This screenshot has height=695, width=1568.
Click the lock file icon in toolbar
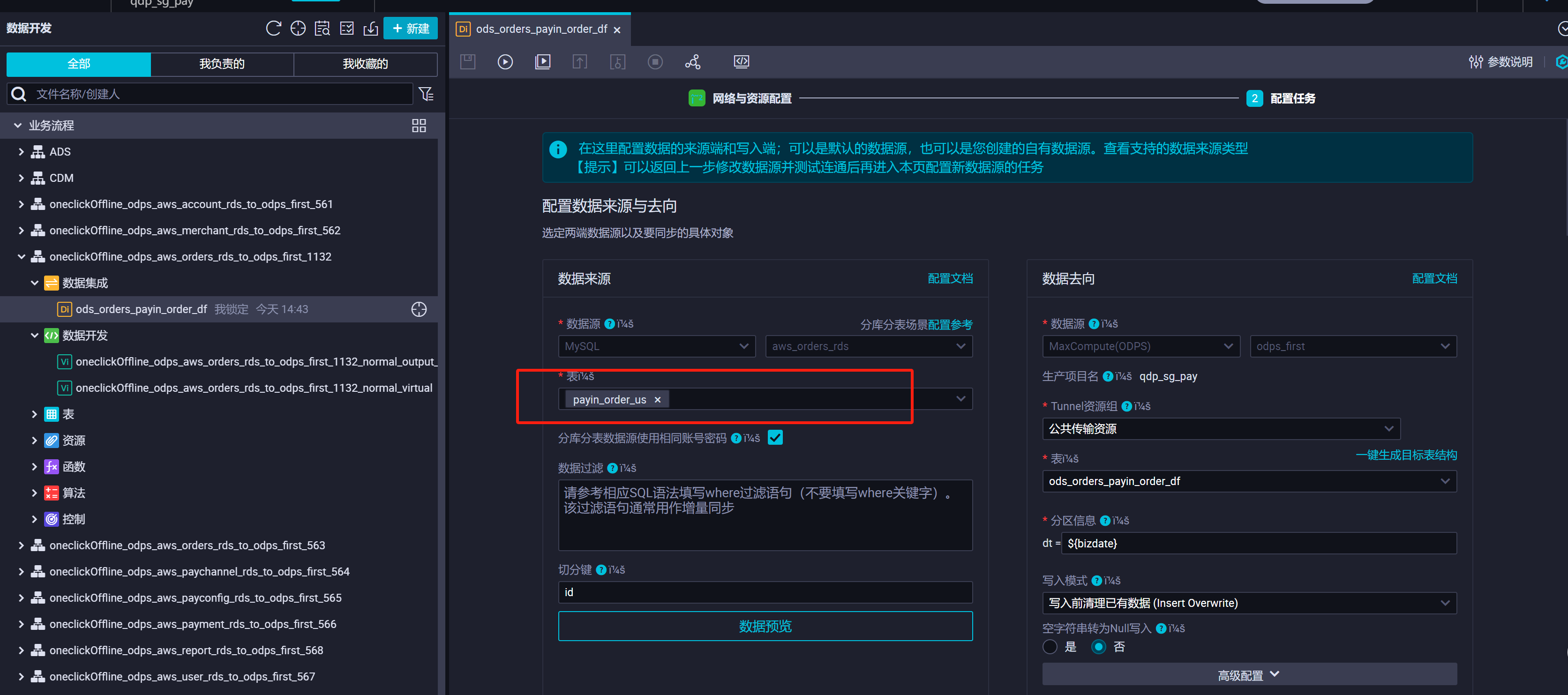(618, 62)
